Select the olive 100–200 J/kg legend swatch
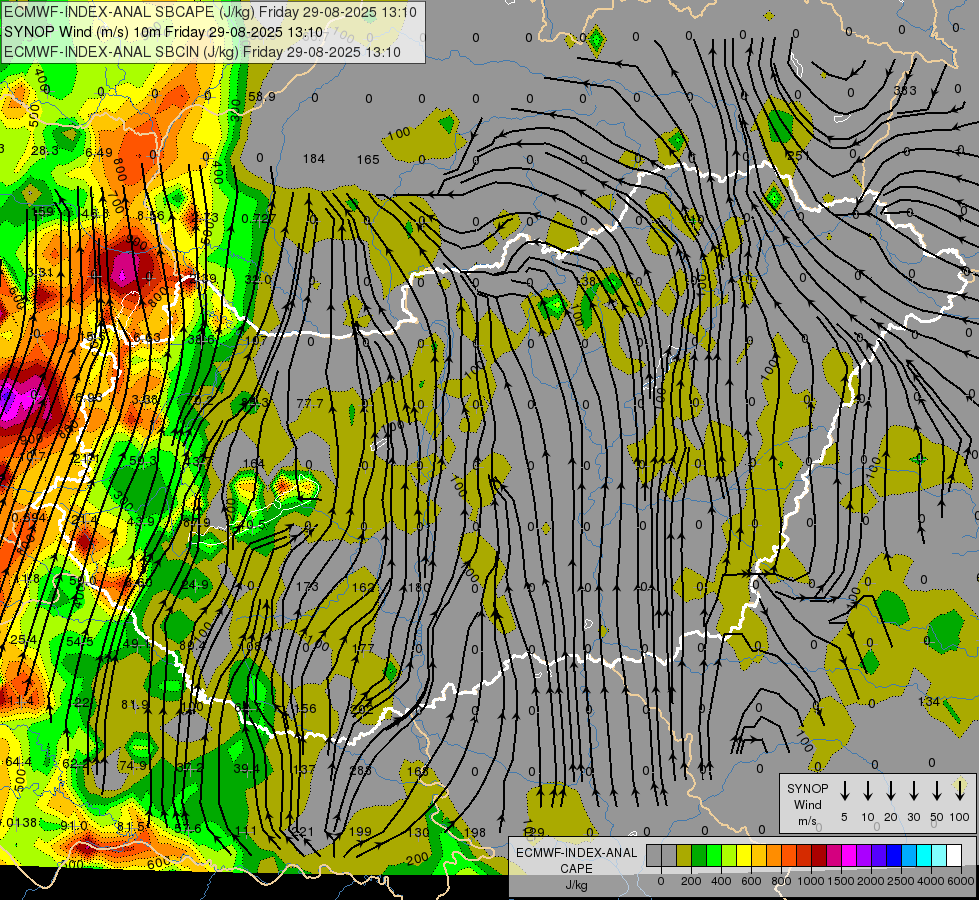 (684, 855)
